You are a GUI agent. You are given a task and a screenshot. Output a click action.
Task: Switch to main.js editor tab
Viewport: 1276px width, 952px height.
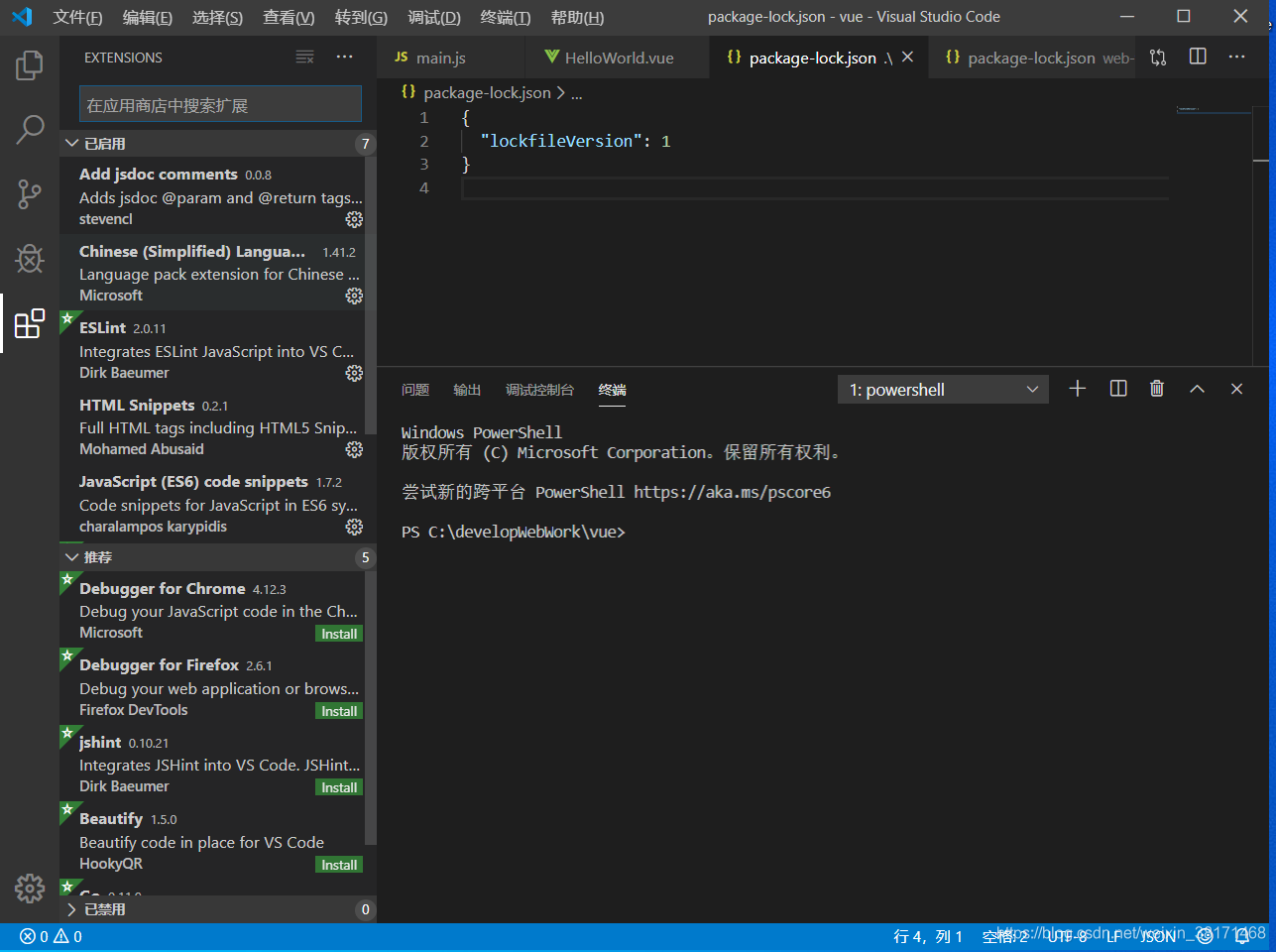click(451, 58)
